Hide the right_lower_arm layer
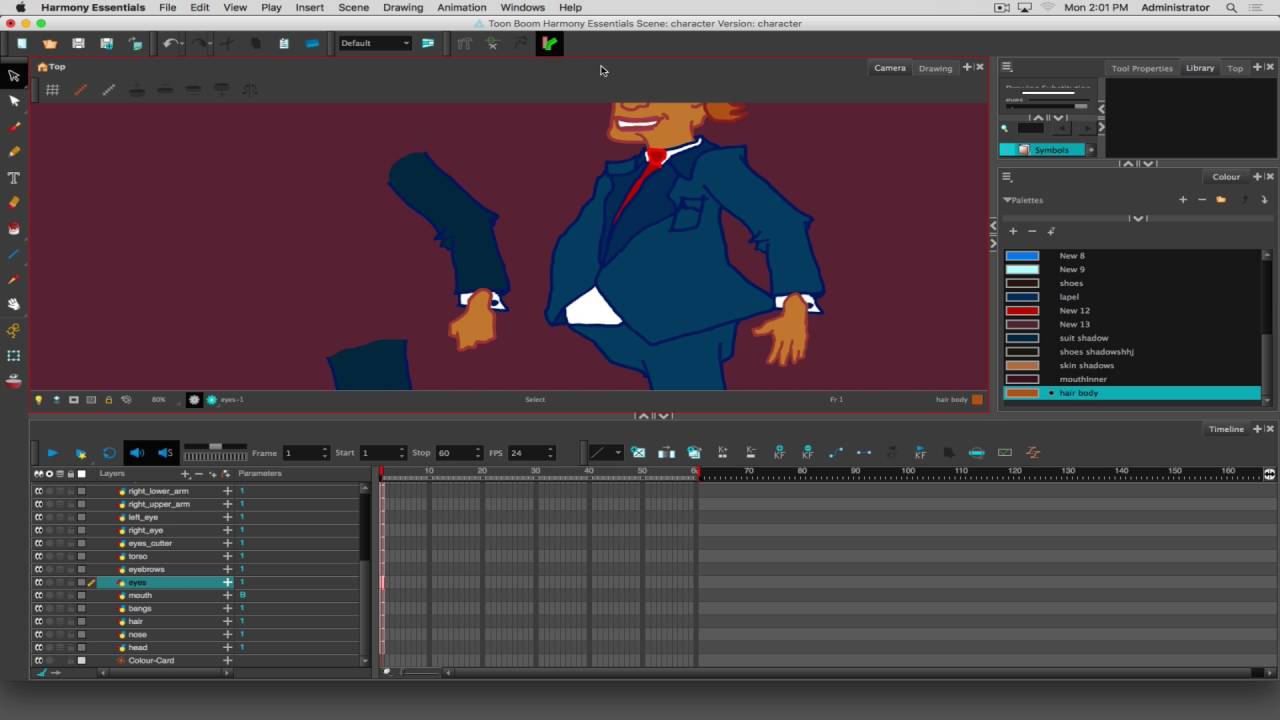Screen dimensions: 1280x720 click(x=39, y=491)
